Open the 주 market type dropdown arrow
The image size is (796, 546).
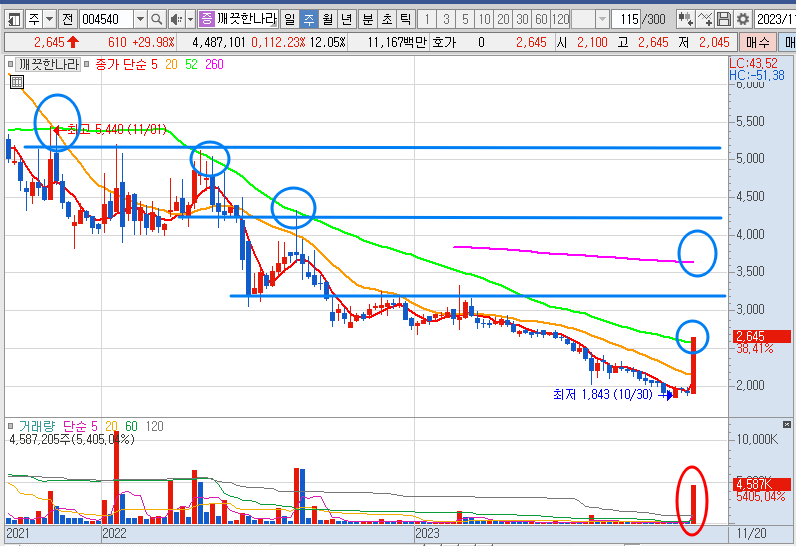point(49,19)
